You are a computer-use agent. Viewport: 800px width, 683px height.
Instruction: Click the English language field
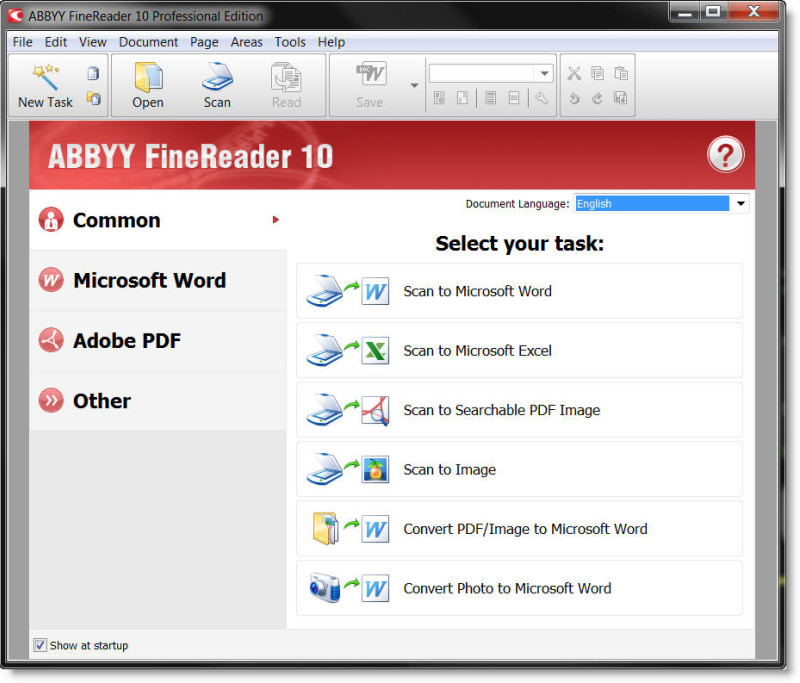[652, 204]
